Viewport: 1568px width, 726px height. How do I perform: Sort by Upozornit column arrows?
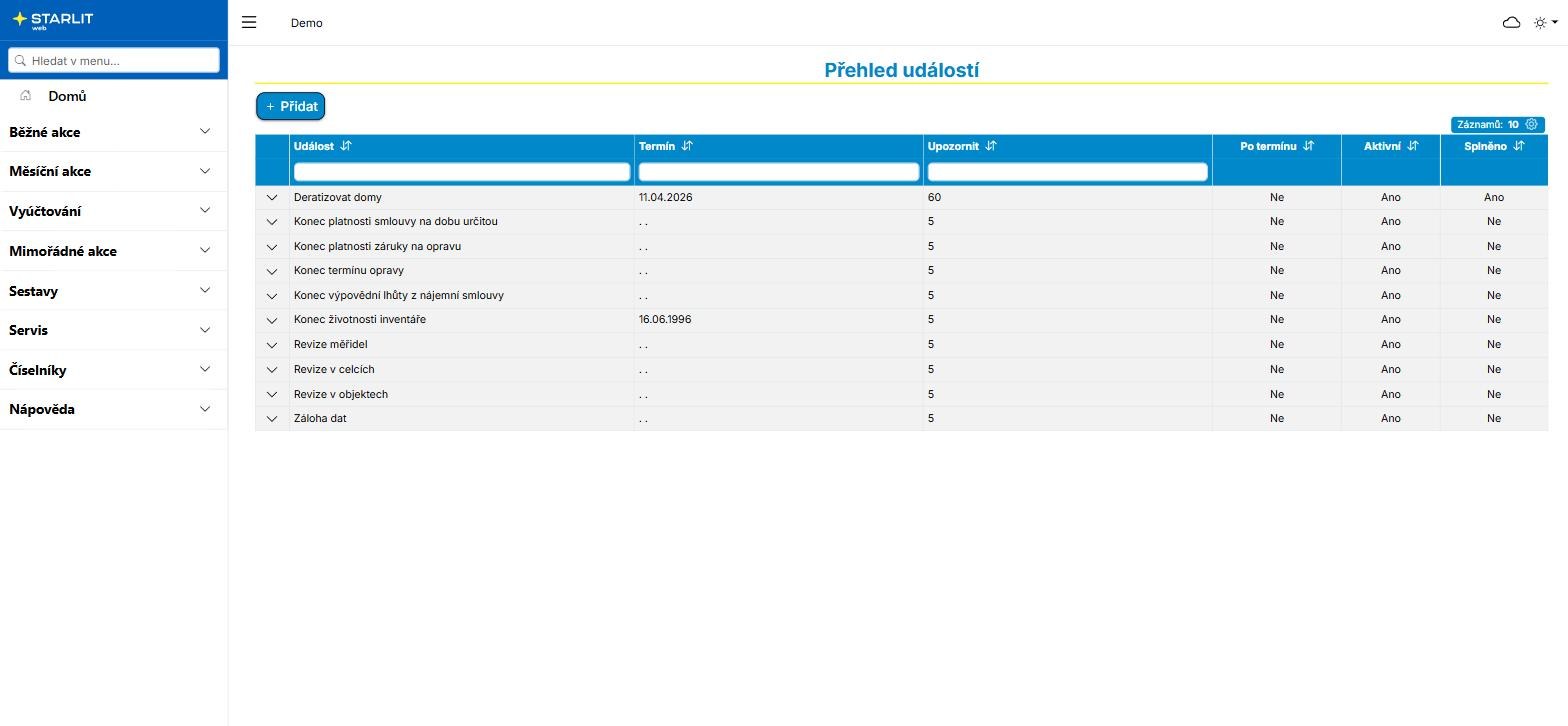click(991, 146)
